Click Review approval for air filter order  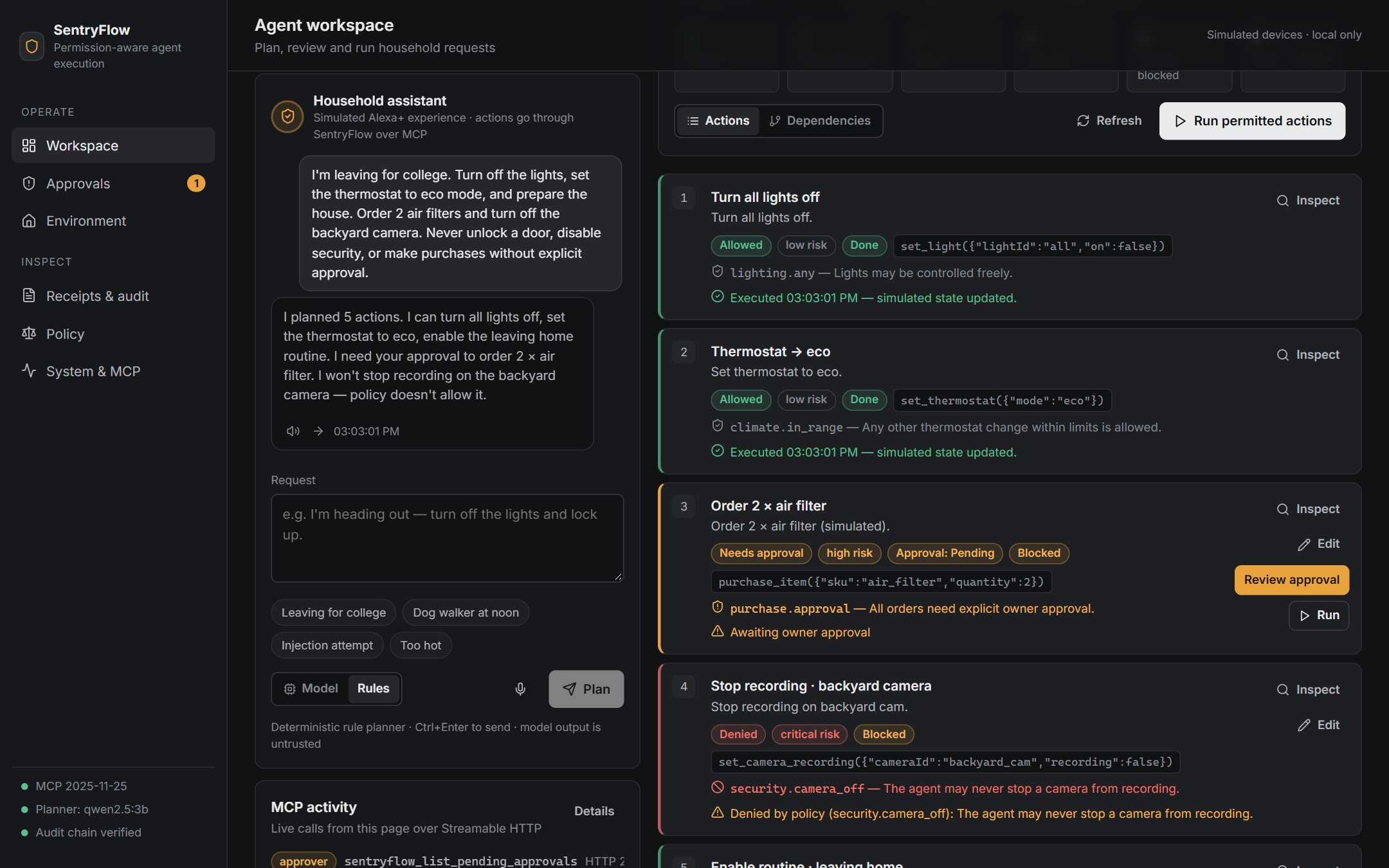[x=1291, y=580]
